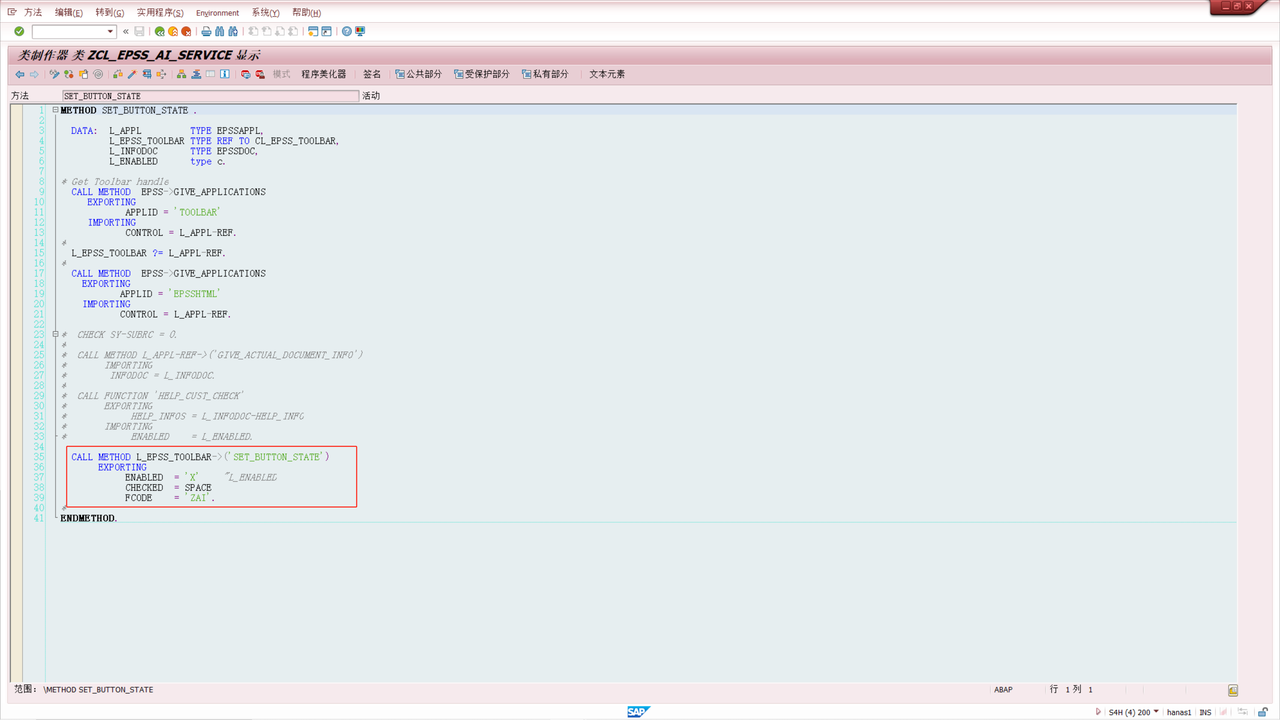Click the red Cancel icon
1280x720 pixels.
[x=186, y=31]
